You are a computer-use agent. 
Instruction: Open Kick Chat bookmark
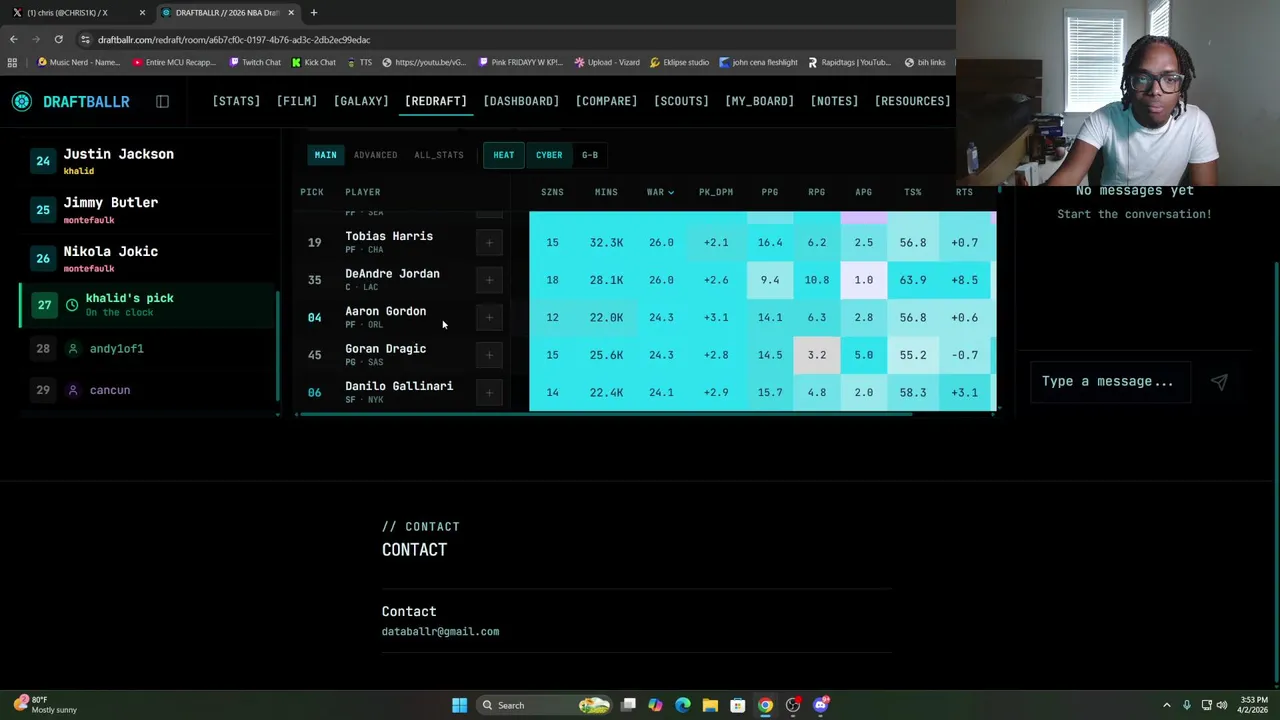tap(314, 62)
